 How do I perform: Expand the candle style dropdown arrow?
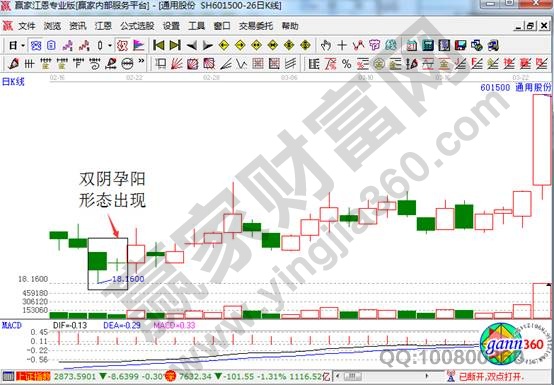[x=110, y=46]
